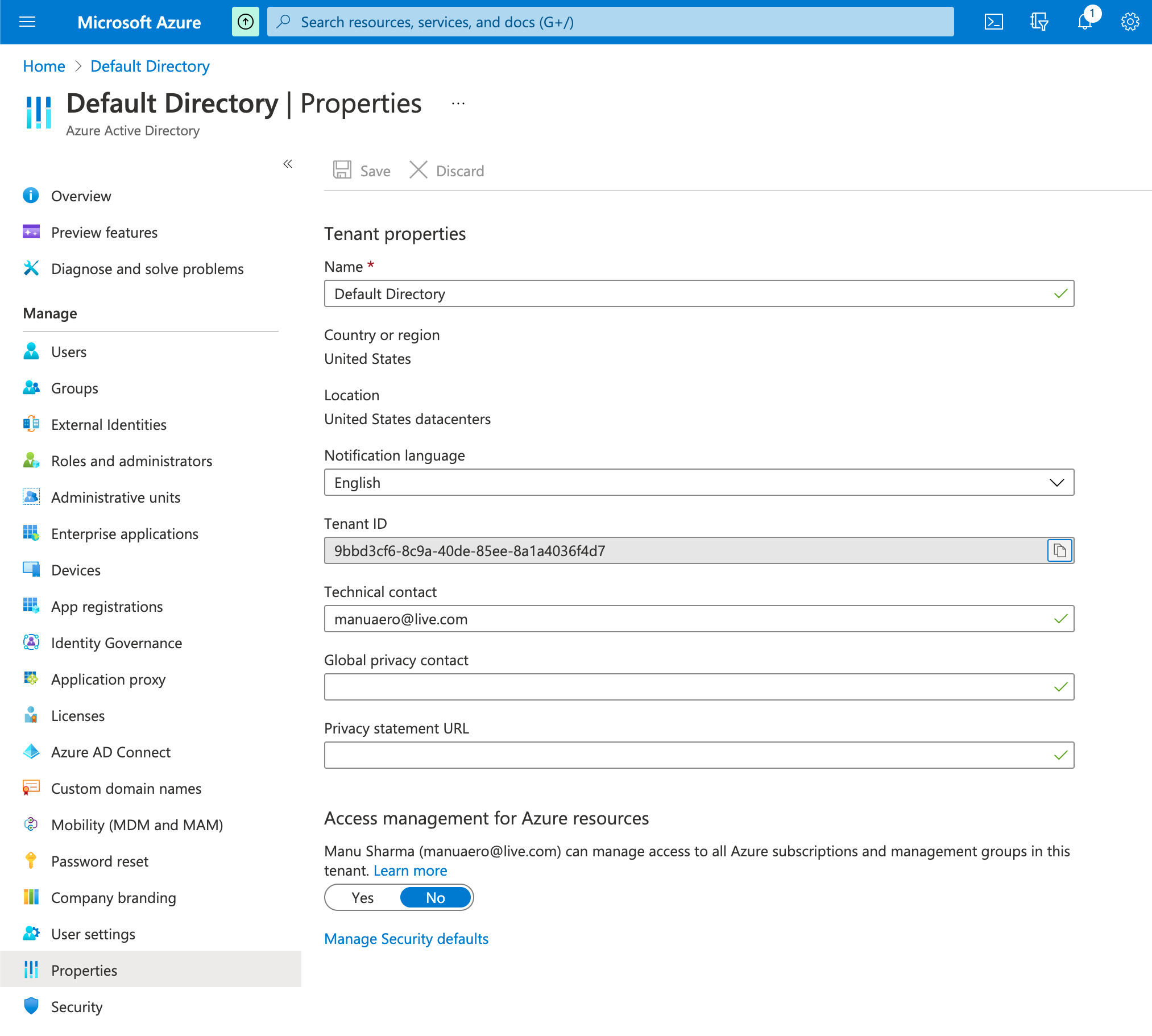
Task: Click the Technical contact field
Action: pos(699,619)
